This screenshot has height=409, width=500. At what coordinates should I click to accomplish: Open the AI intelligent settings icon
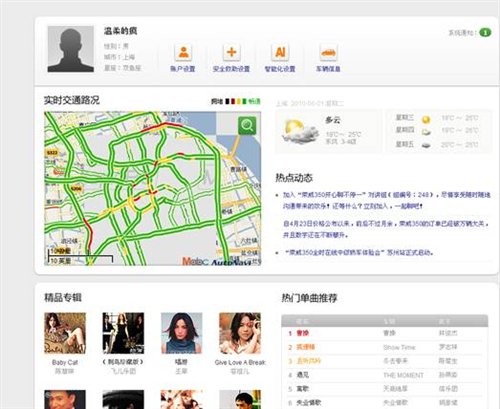[280, 52]
